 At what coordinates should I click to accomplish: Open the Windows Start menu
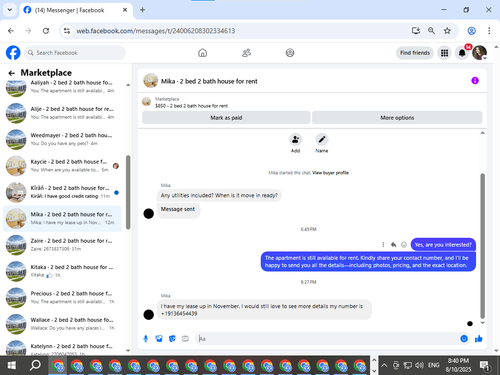point(11,365)
